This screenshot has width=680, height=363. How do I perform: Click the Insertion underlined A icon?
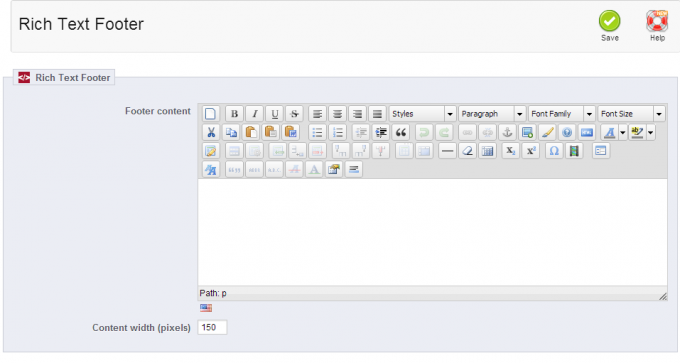point(314,169)
